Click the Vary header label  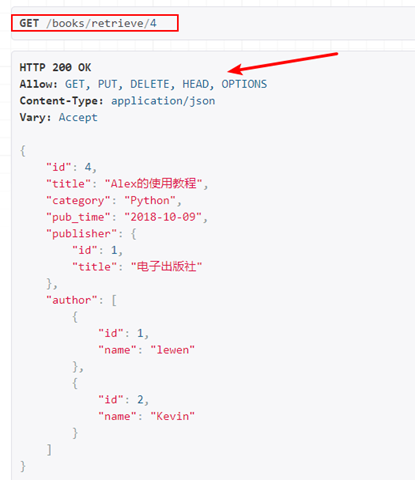coord(35,117)
